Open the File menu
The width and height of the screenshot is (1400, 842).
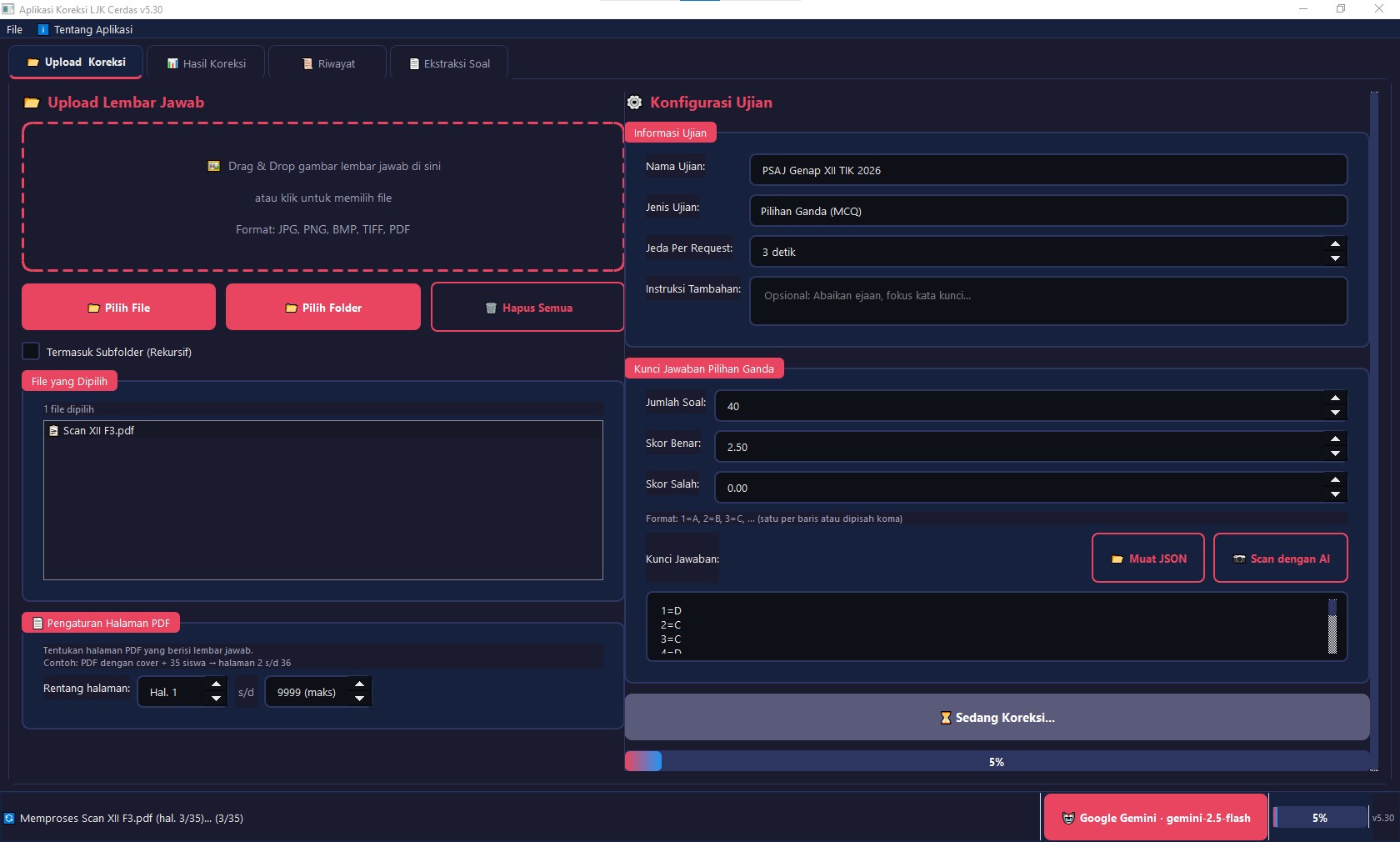(14, 29)
